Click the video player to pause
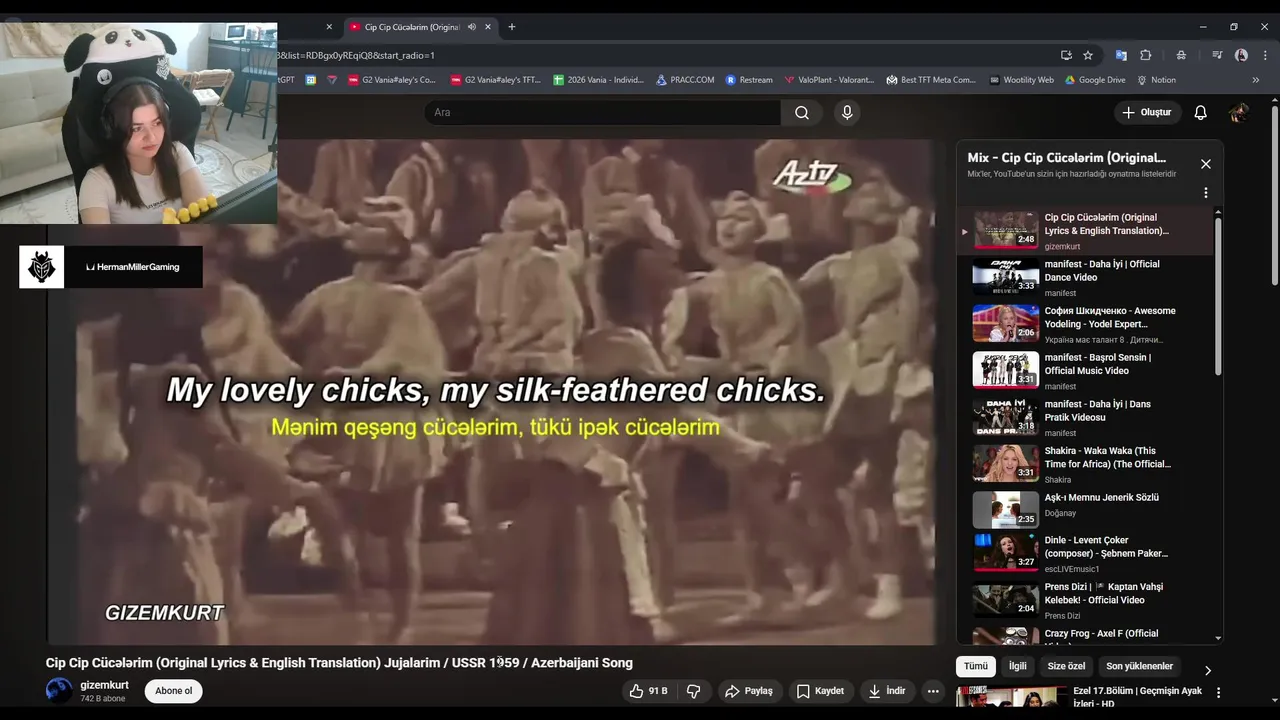The image size is (1280, 720). (495, 392)
